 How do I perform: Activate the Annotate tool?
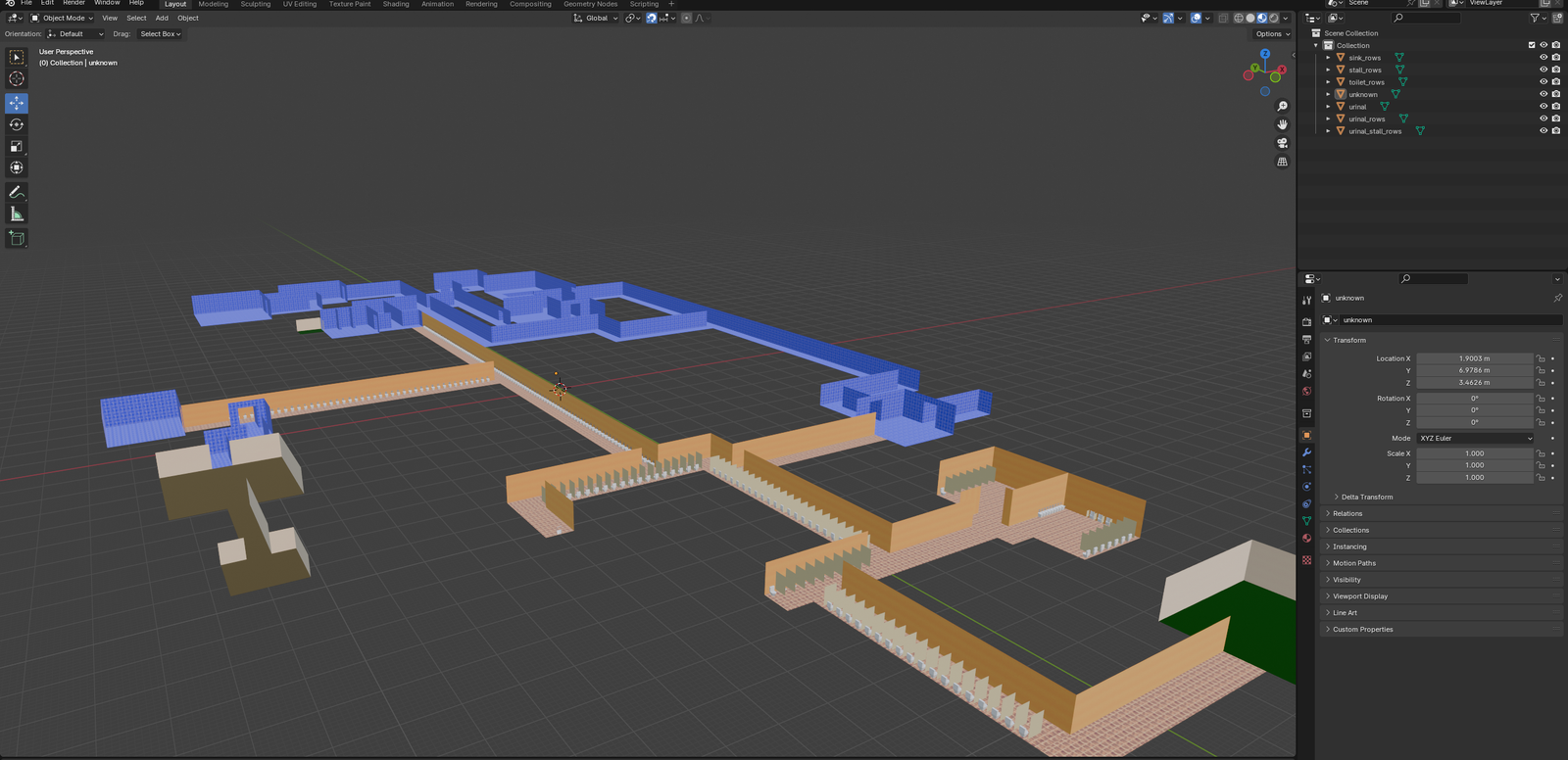pyautogui.click(x=17, y=192)
